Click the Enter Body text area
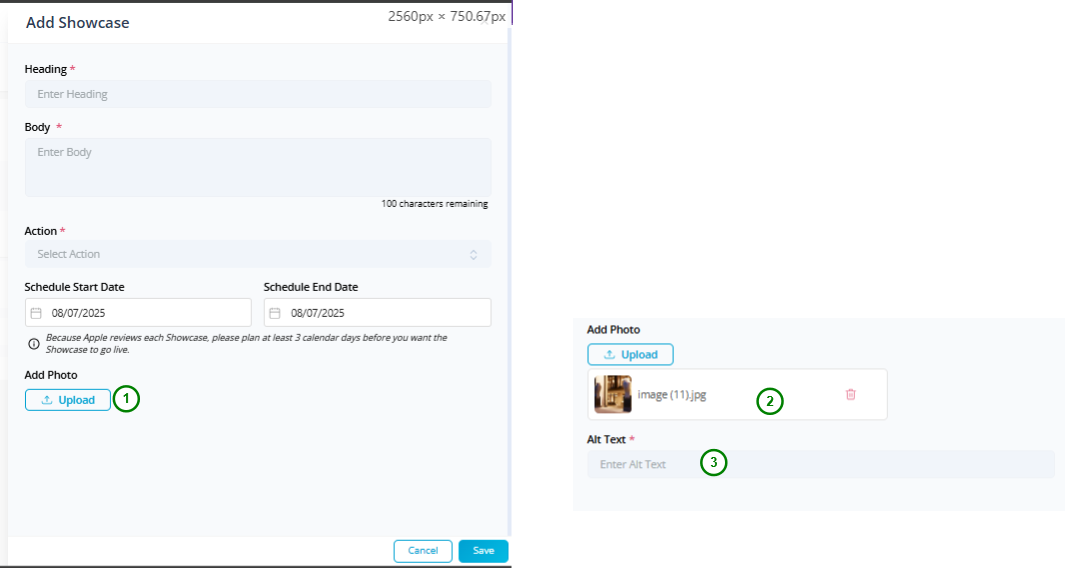 (x=258, y=167)
